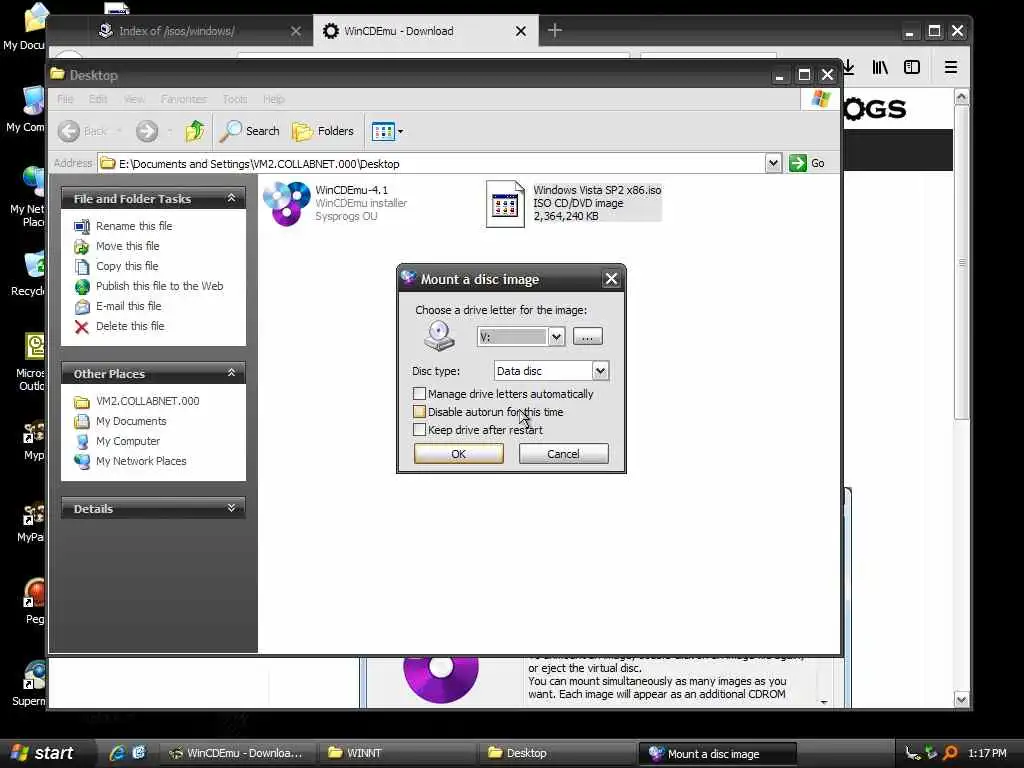Click the browser scrollbar down arrow
The image size is (1024, 768).
pos(961,699)
